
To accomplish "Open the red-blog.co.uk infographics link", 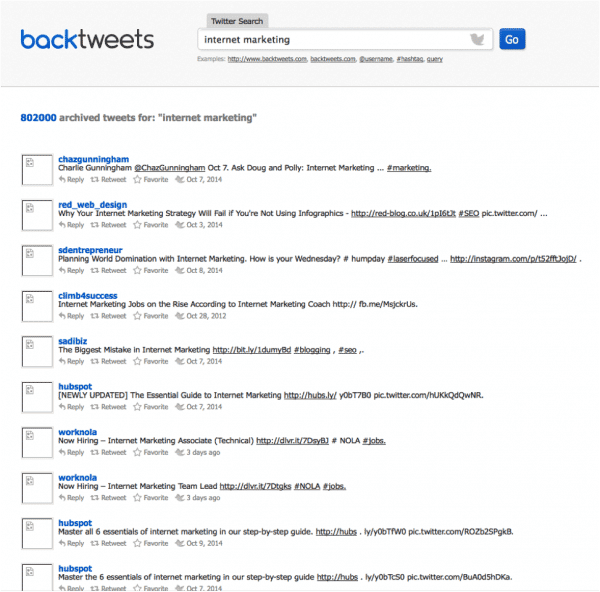I will point(403,214).
